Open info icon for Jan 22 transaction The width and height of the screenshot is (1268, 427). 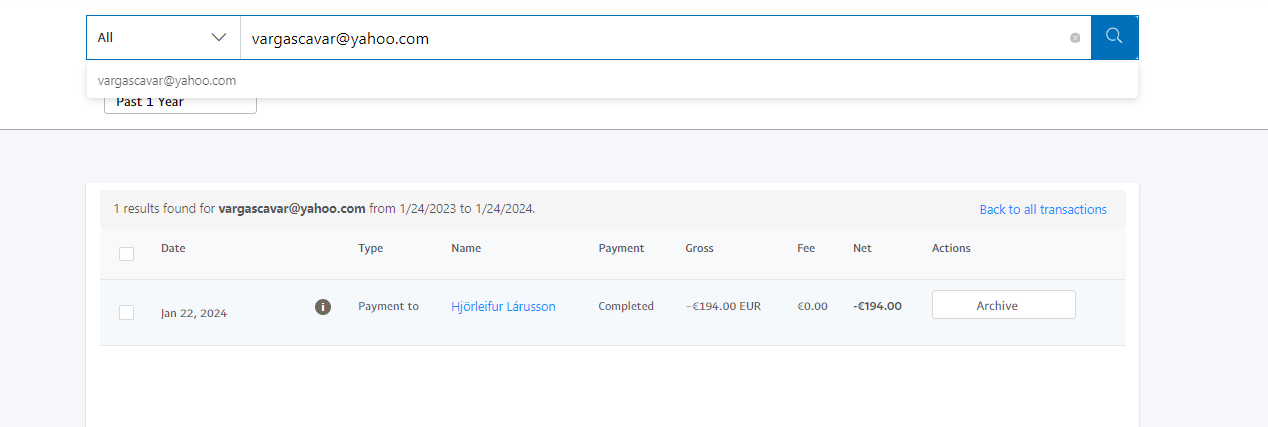(323, 307)
